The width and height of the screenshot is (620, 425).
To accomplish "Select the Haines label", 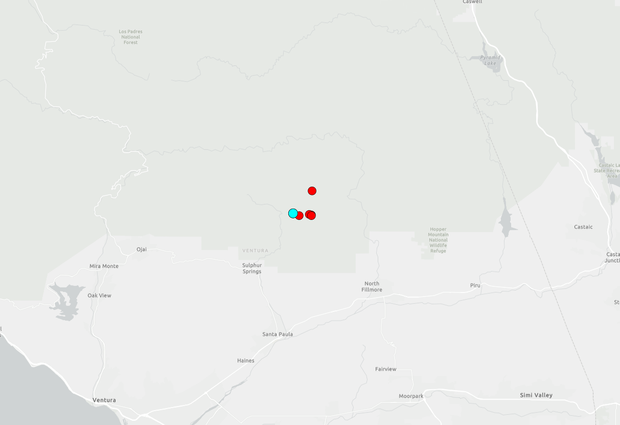I will [246, 361].
